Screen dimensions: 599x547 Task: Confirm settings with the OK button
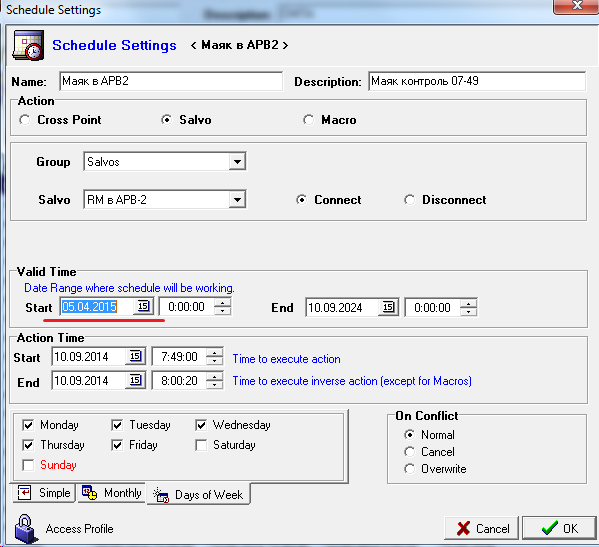559,528
